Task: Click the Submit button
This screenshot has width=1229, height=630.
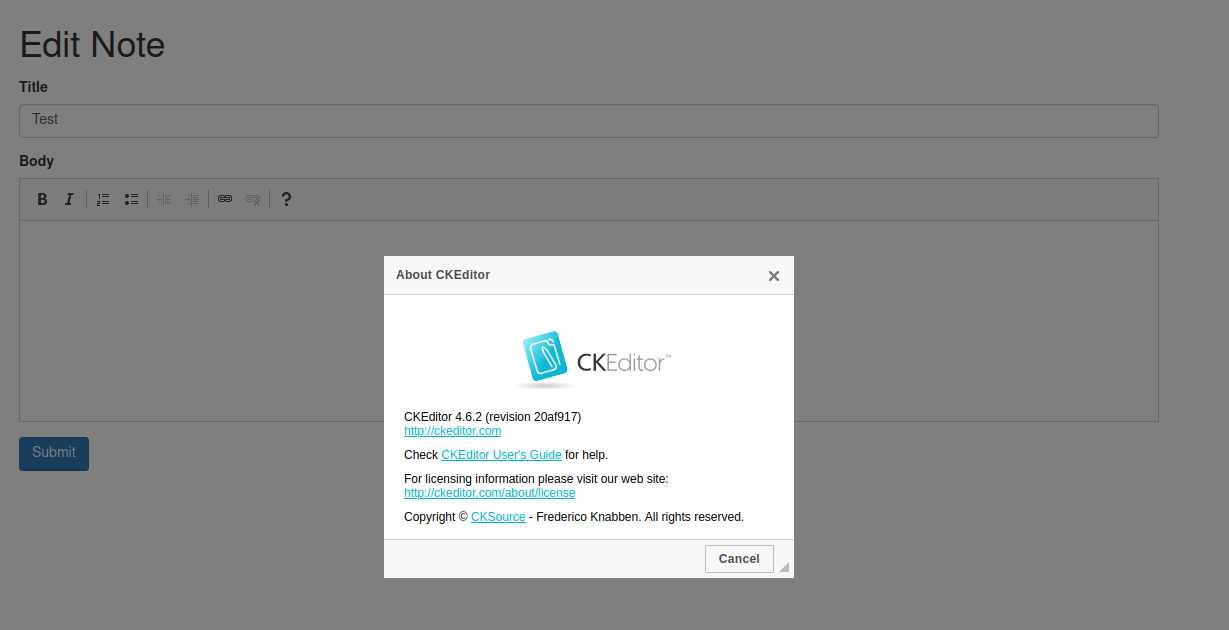Action: click(x=54, y=453)
